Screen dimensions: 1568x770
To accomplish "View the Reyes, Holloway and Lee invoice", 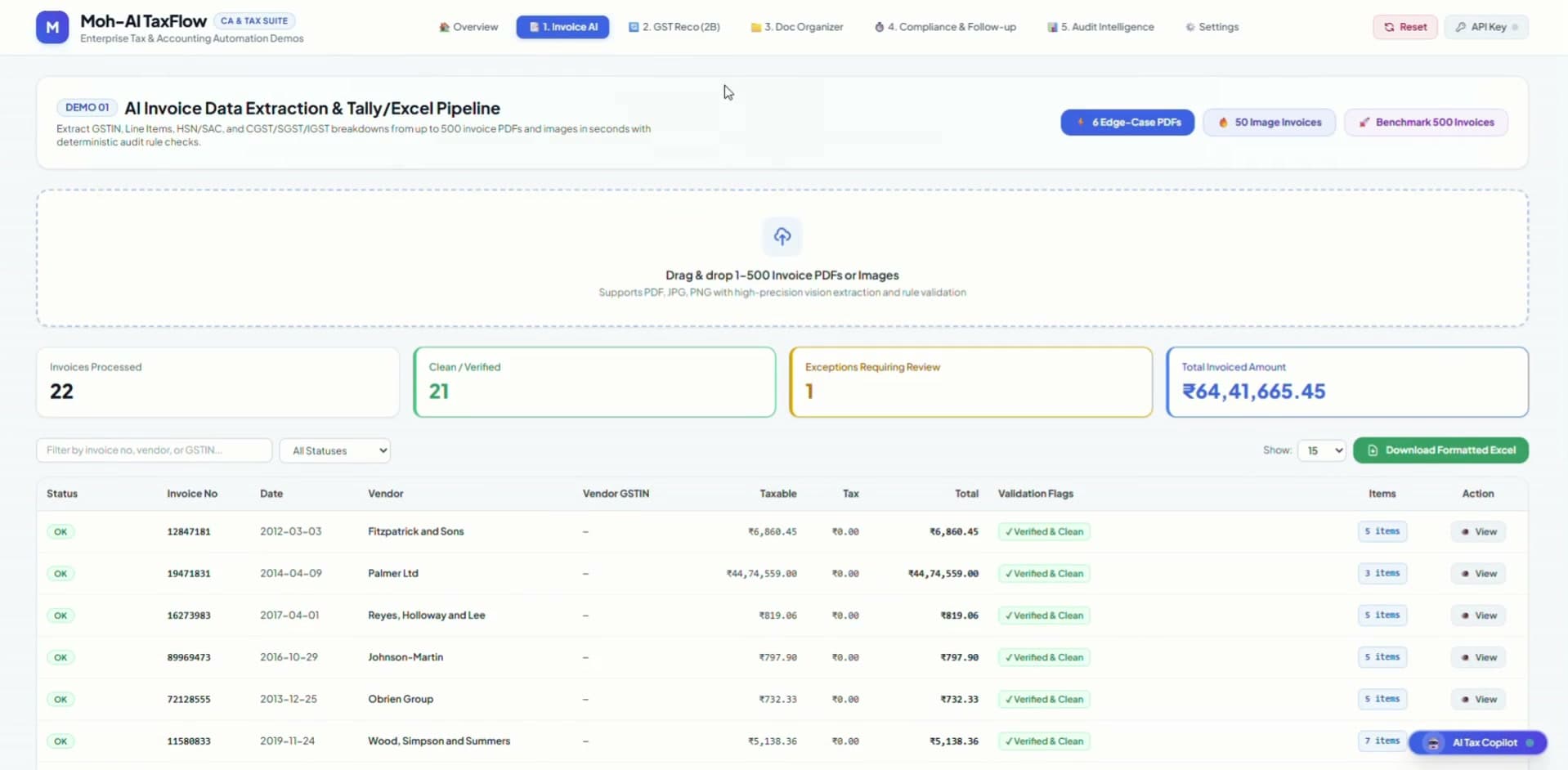I will pyautogui.click(x=1478, y=616).
